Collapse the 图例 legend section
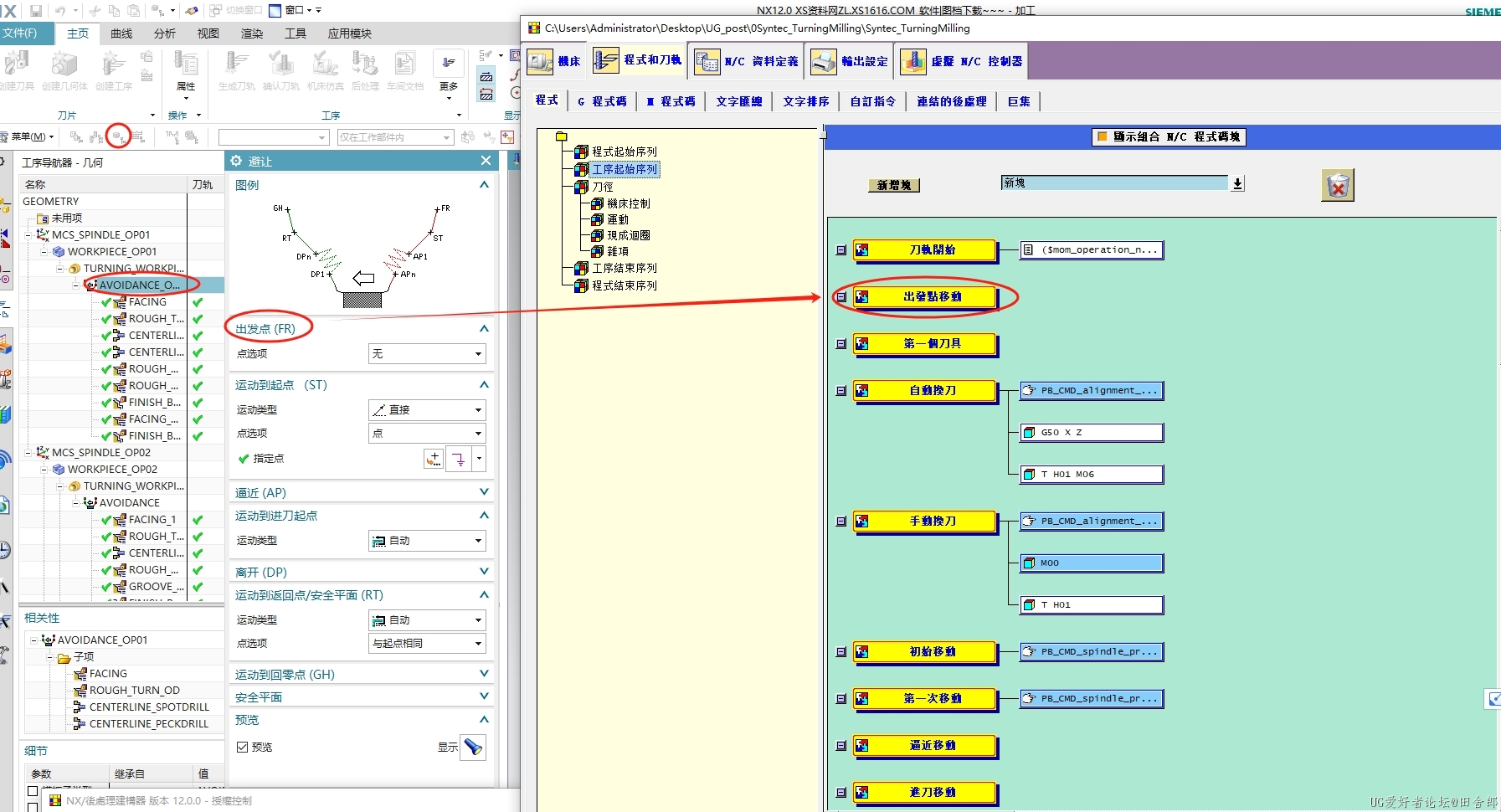Screen dimensions: 1501x812 point(484,185)
